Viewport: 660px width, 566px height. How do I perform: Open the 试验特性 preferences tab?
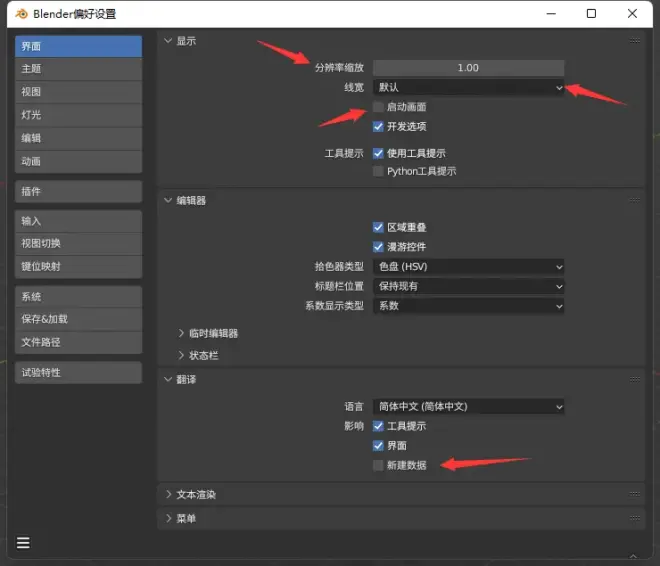coord(78,372)
